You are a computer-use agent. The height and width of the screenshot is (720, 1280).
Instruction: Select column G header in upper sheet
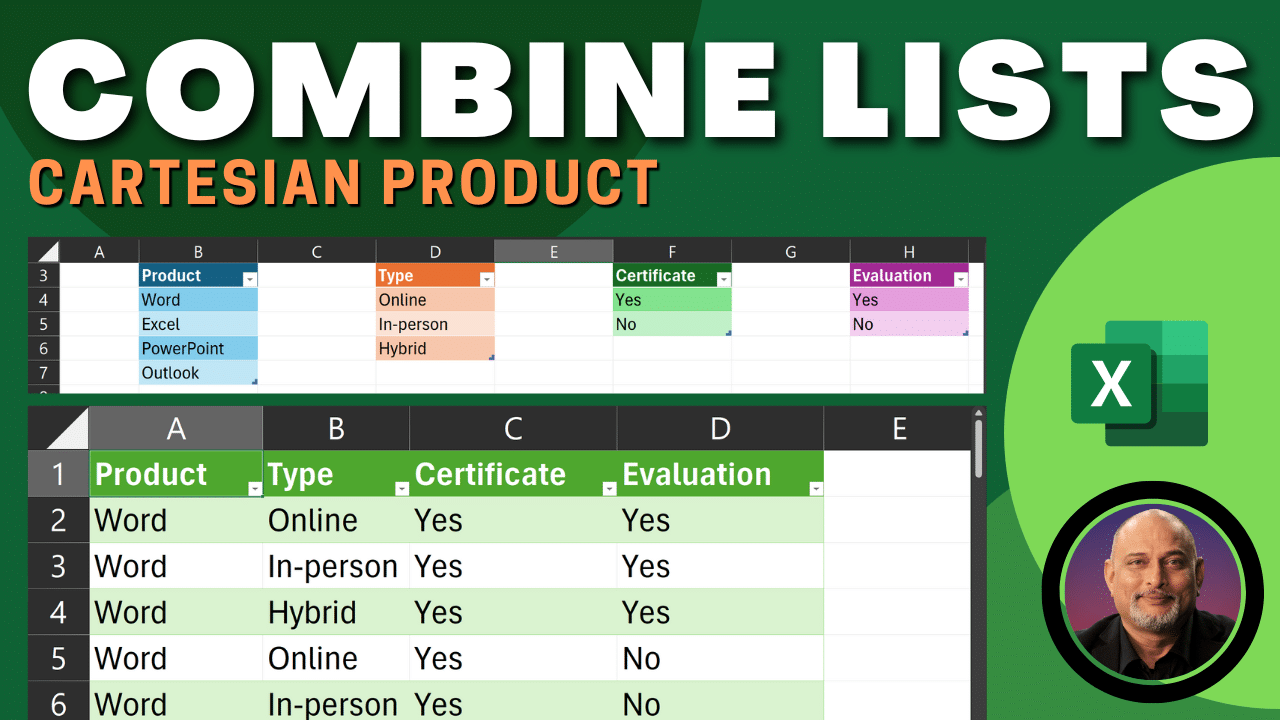[791, 252]
